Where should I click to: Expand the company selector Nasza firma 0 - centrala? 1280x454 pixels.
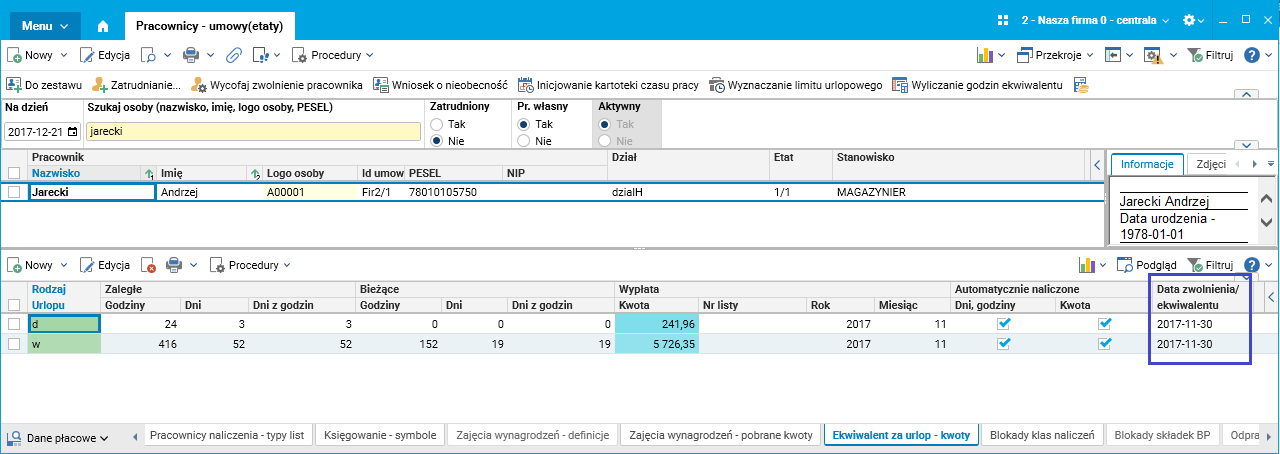point(1096,20)
